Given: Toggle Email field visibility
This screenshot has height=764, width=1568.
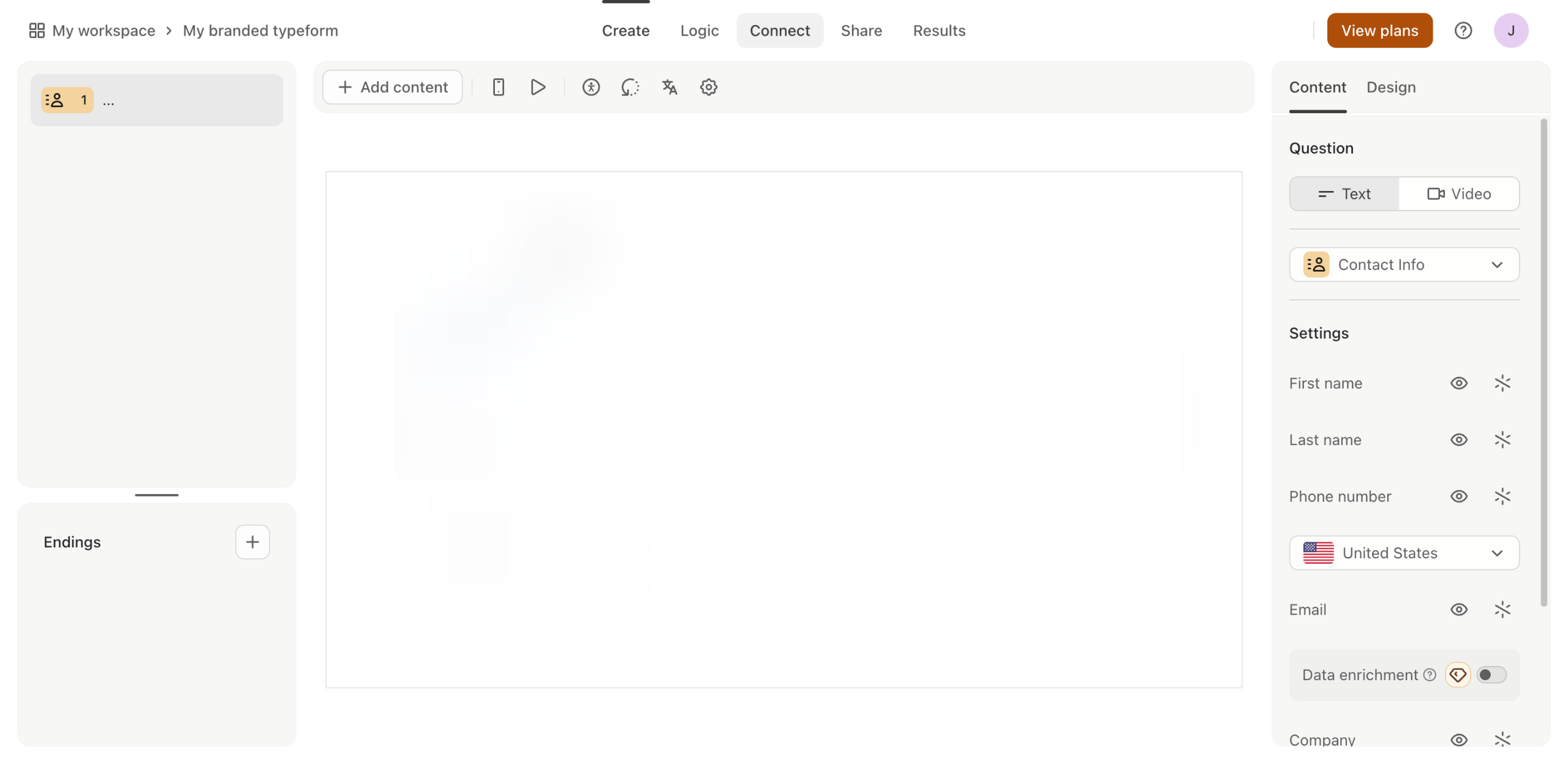Looking at the screenshot, I should tap(1458, 610).
